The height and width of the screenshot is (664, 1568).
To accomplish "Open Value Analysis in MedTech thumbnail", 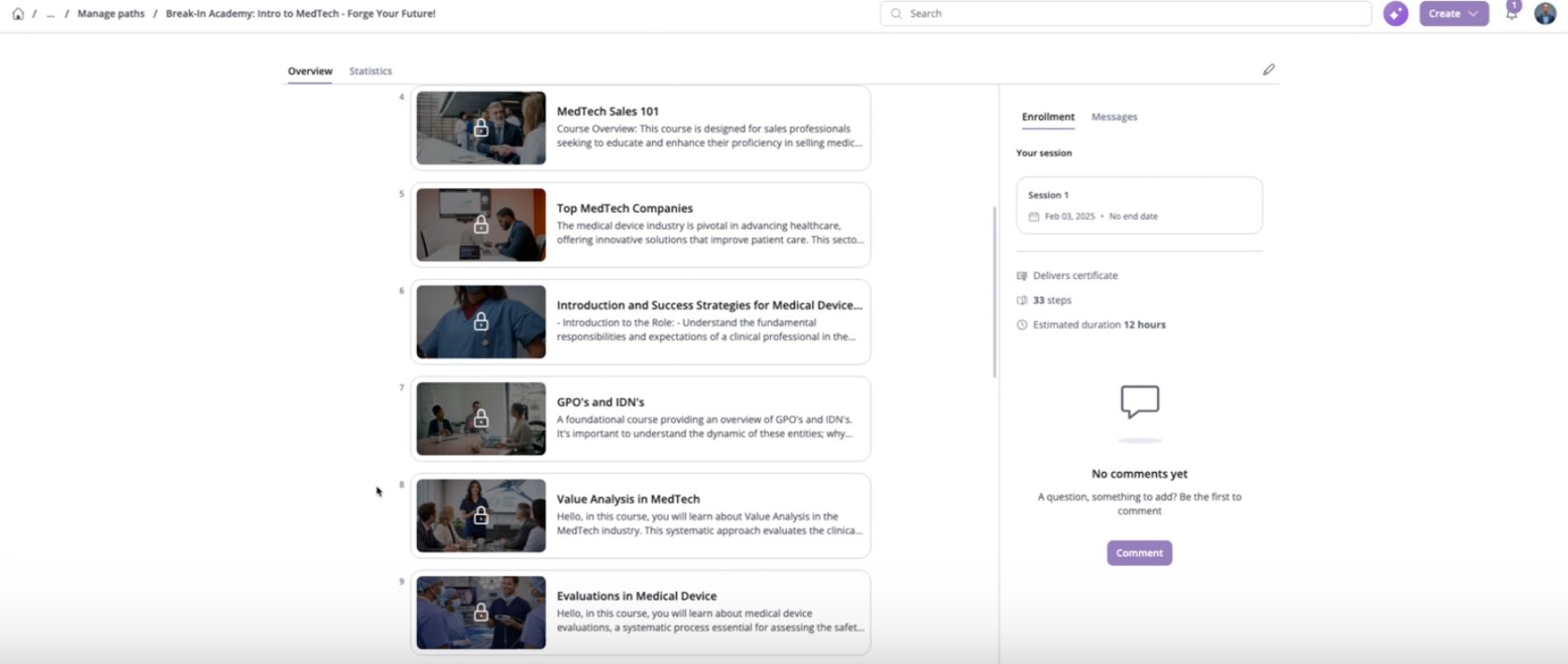I will (481, 515).
